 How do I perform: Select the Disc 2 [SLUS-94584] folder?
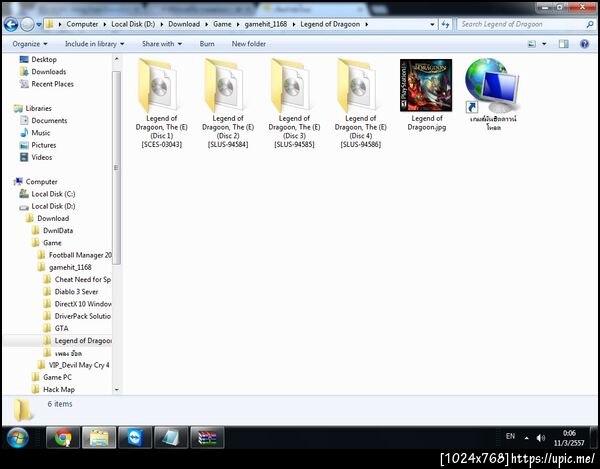click(x=228, y=103)
